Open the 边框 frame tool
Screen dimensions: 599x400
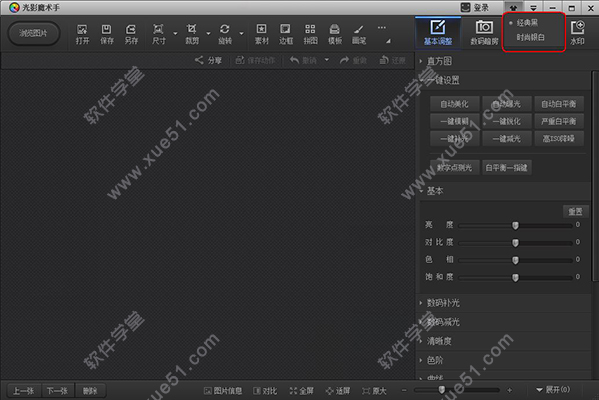point(285,34)
